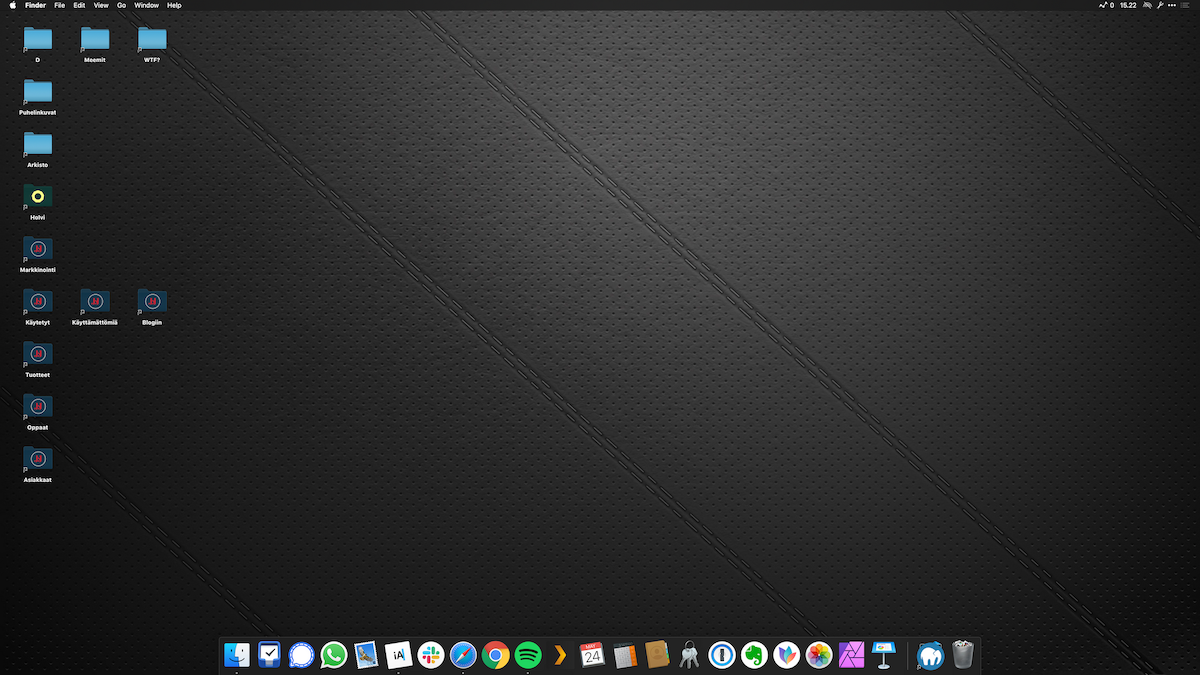Screen dimensions: 1200x675
Task: Open 1Password from the Dock
Action: click(722, 655)
